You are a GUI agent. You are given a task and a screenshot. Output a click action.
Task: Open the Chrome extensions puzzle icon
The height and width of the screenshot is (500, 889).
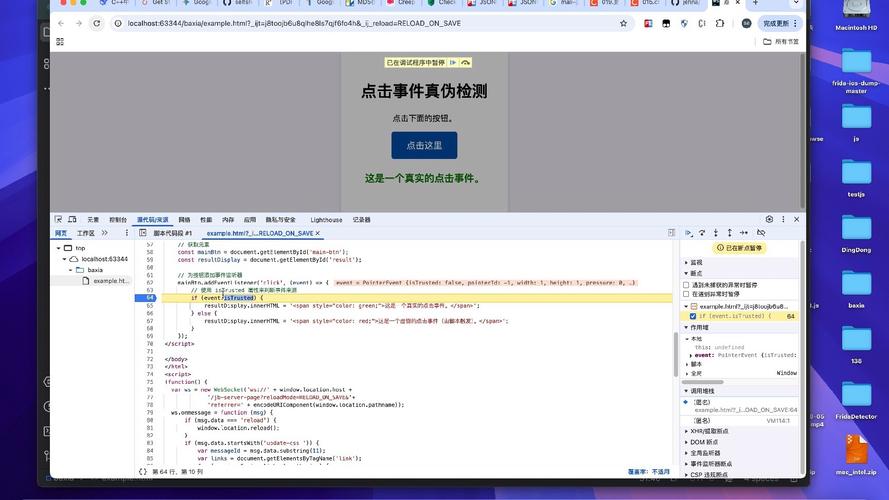720,23
